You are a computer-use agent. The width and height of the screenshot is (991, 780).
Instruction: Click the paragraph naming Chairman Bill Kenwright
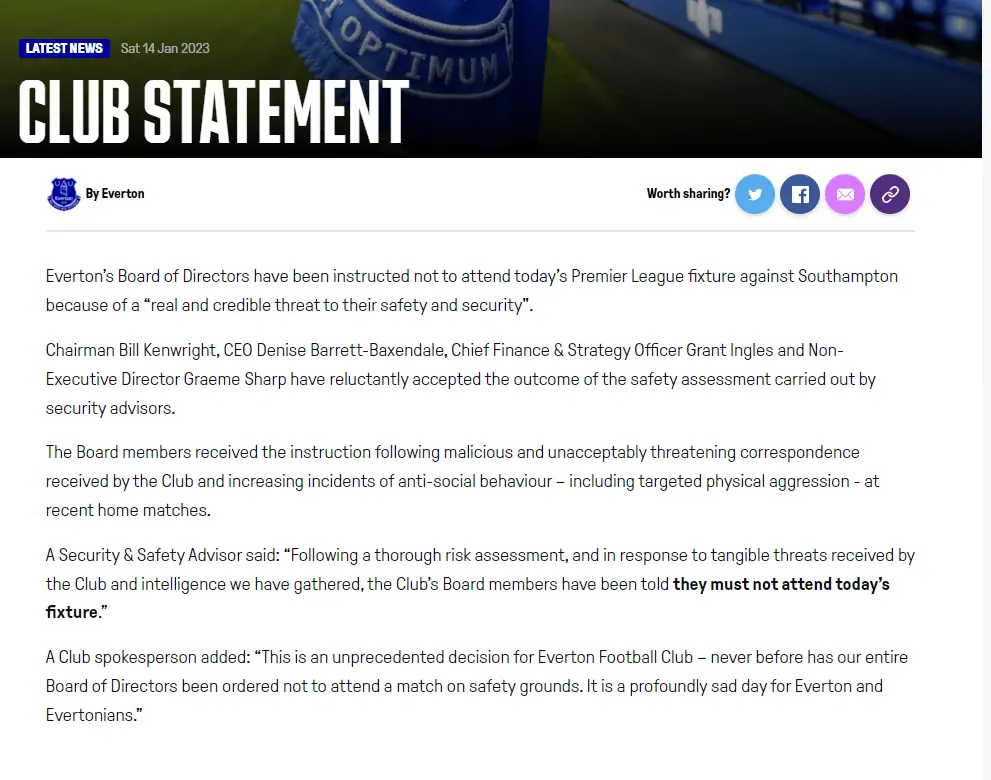[461, 379]
